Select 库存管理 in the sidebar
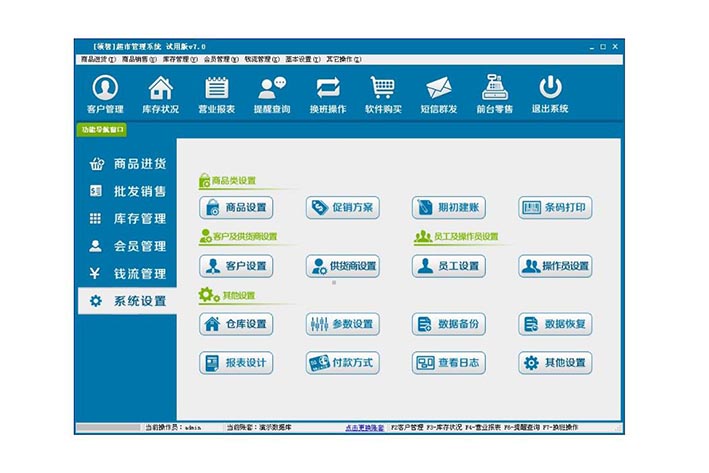This screenshot has height=473, width=709. coord(127,219)
